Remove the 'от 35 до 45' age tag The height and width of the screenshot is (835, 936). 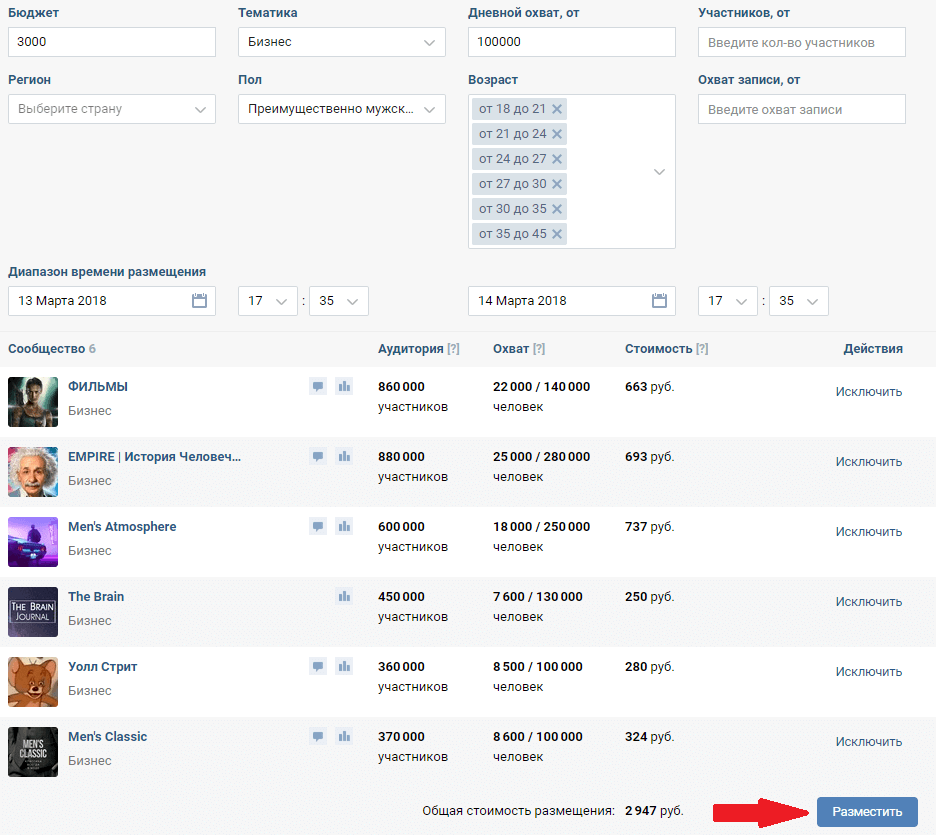pyautogui.click(x=557, y=234)
